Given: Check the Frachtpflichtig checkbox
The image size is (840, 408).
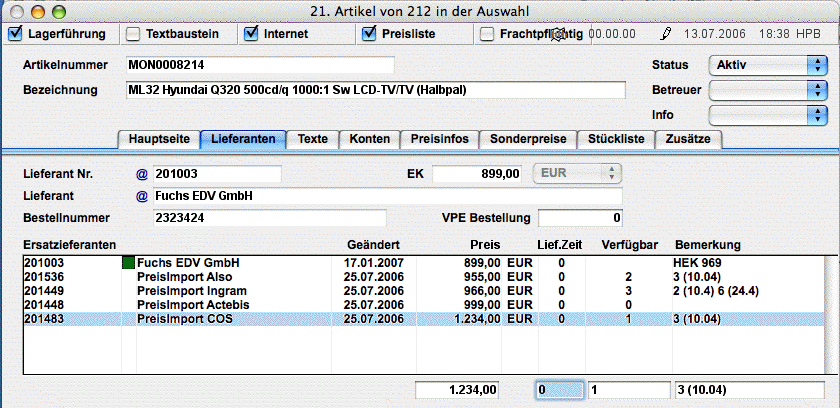Looking at the screenshot, I should [x=487, y=34].
